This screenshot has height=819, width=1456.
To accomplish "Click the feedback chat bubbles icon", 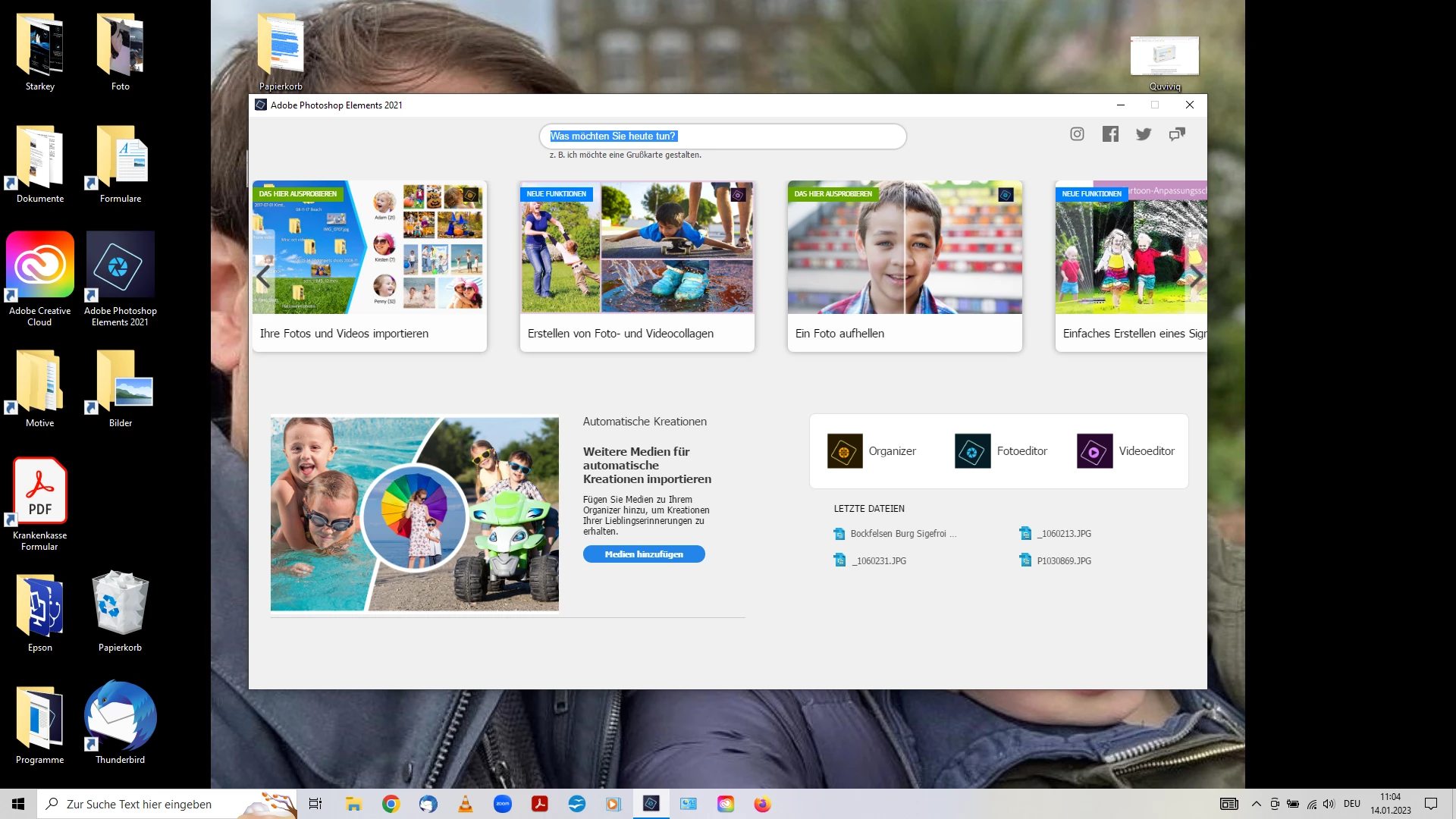I will [1177, 134].
